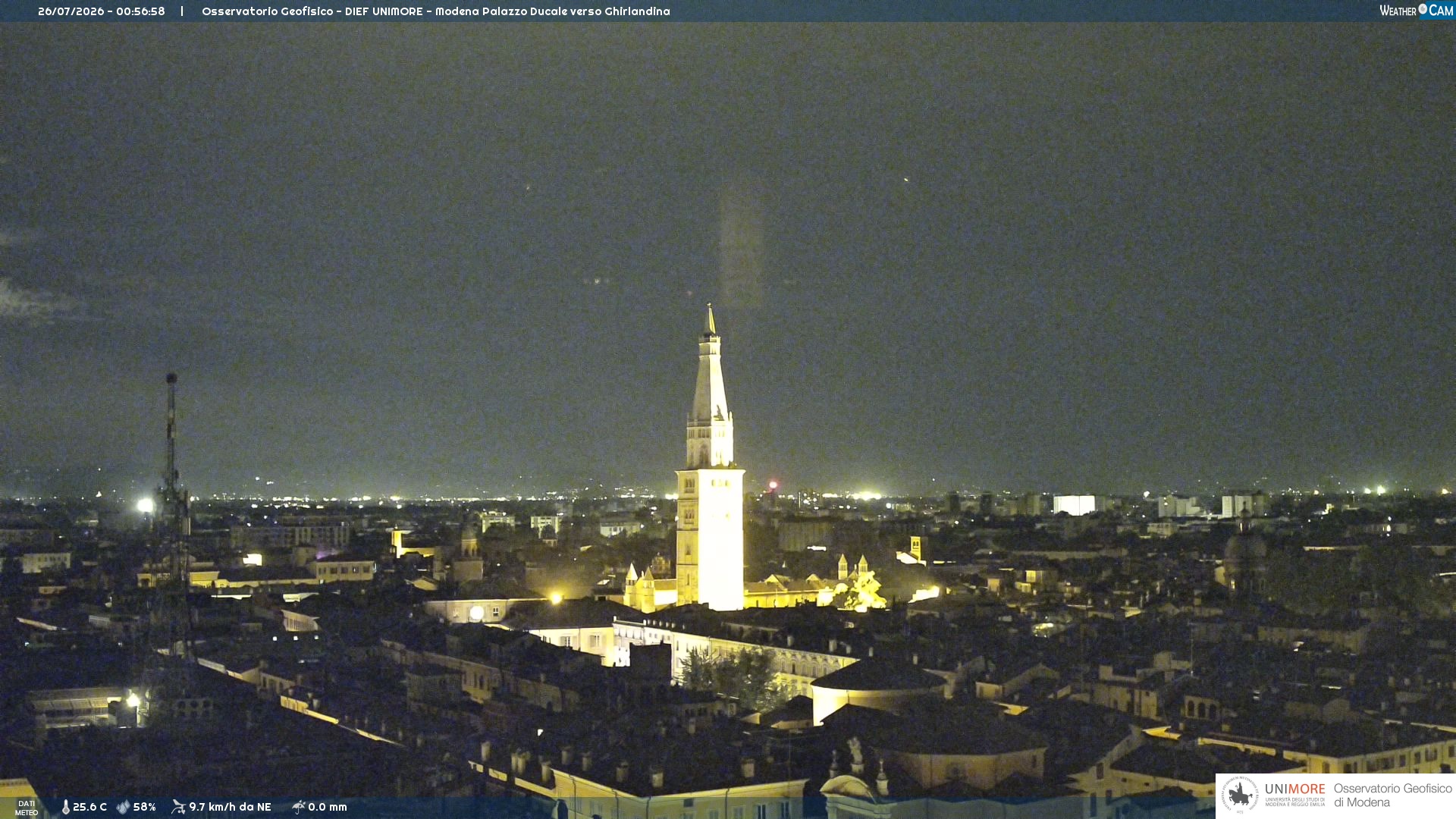Viewport: 1456px width, 819px height.
Task: Click the thermometer temperature icon
Action: pos(66,808)
